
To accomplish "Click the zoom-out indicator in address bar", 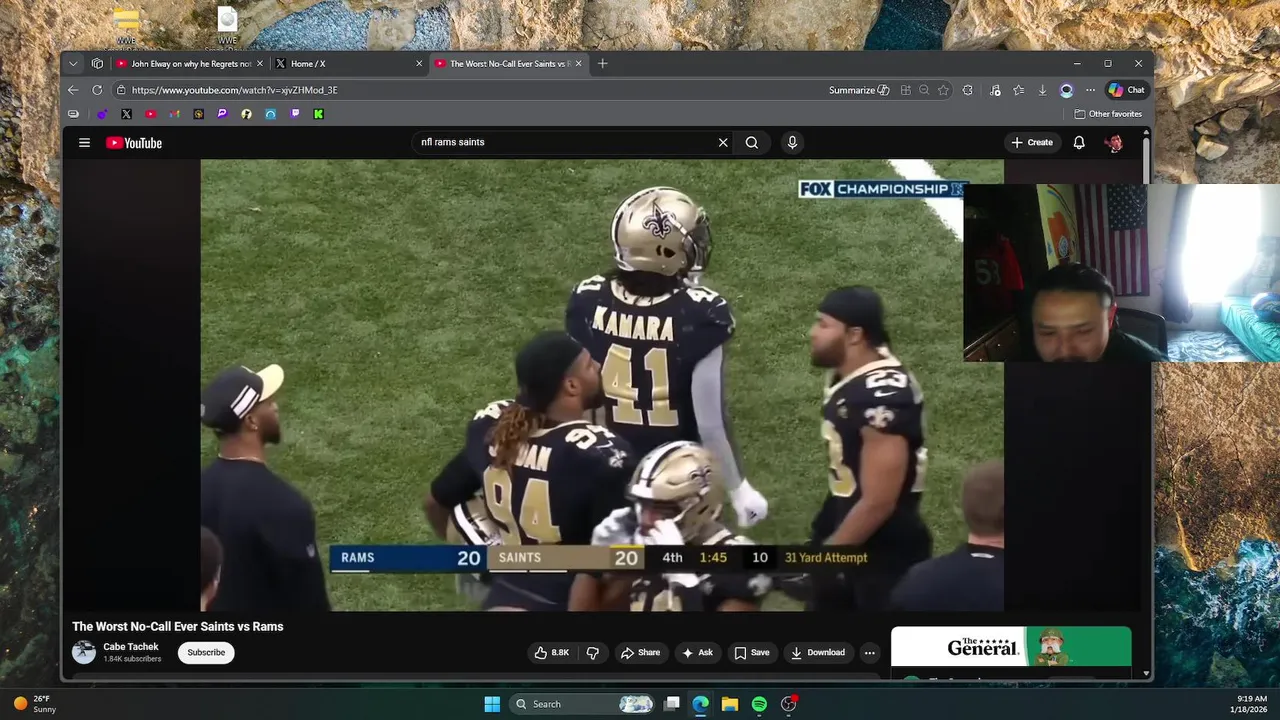I will pyautogui.click(x=924, y=90).
